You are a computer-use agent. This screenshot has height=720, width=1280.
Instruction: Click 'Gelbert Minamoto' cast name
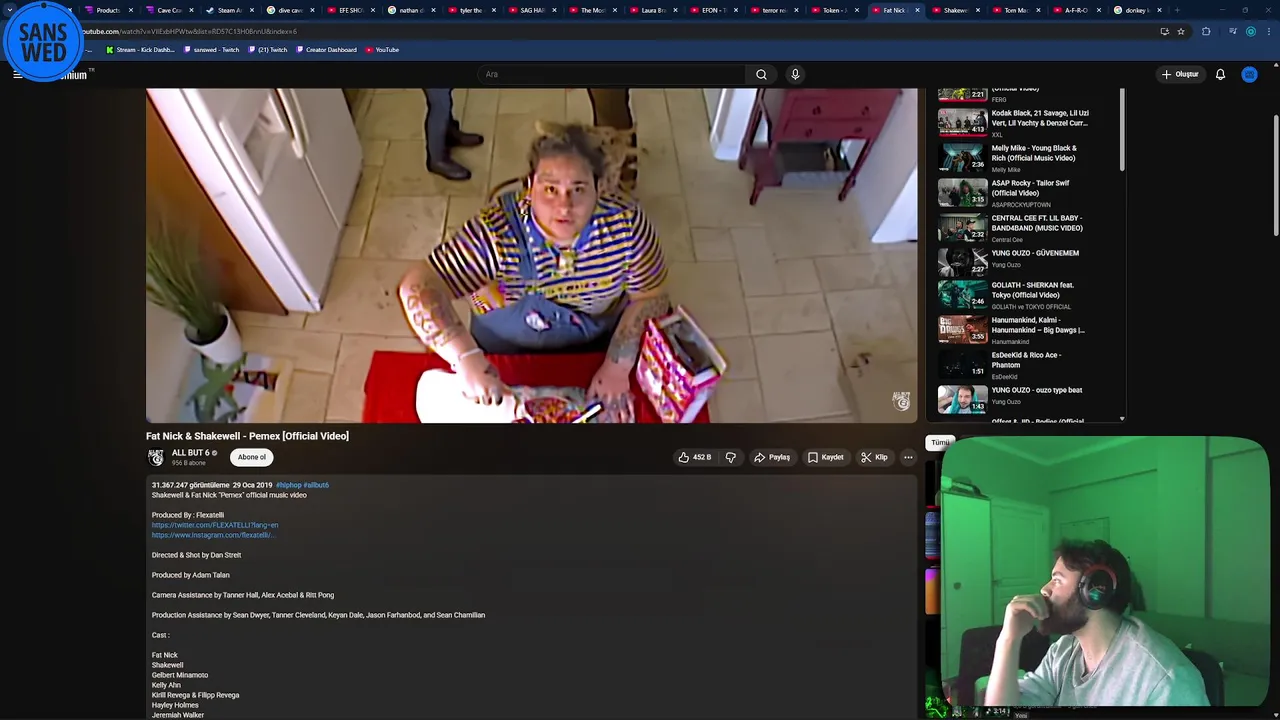pyautogui.click(x=180, y=675)
